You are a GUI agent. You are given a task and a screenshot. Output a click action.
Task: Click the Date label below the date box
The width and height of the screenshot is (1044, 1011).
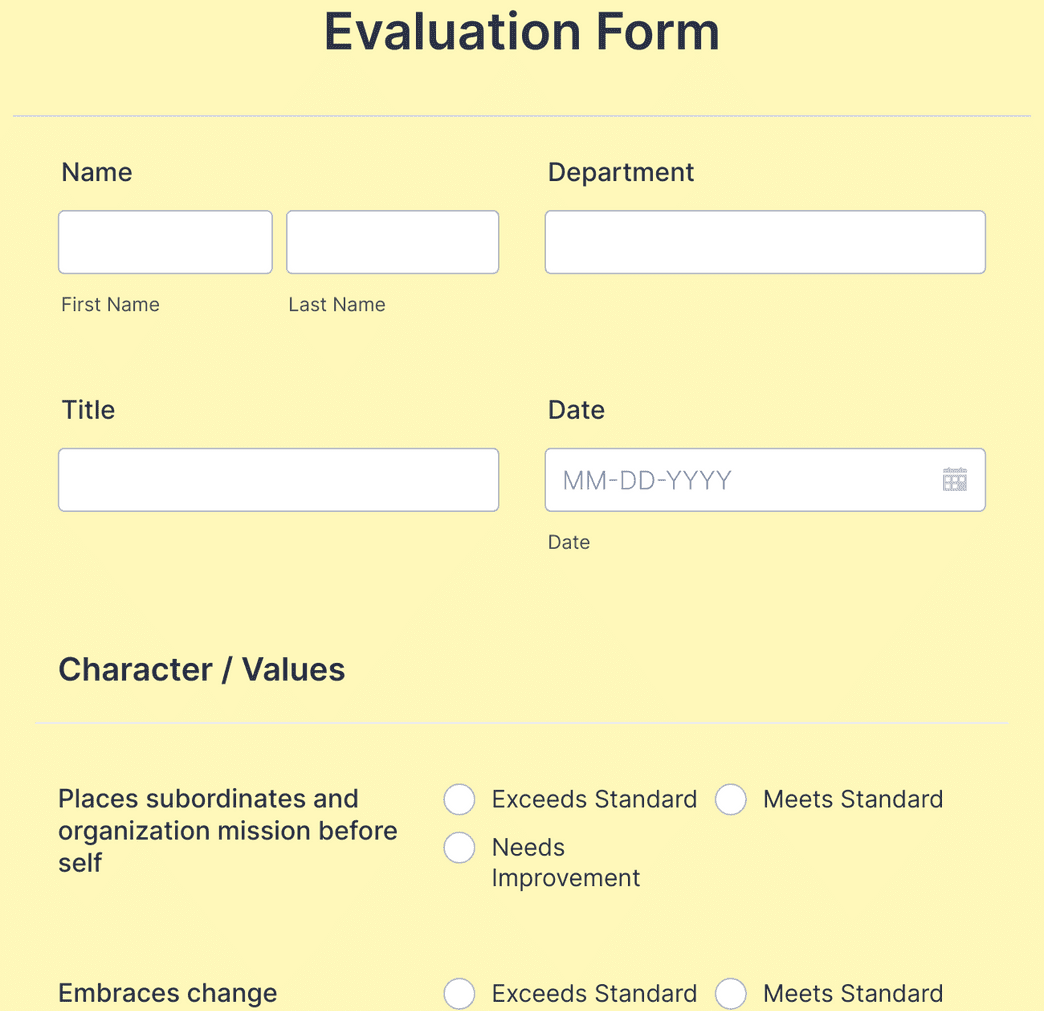pyautogui.click(x=569, y=542)
